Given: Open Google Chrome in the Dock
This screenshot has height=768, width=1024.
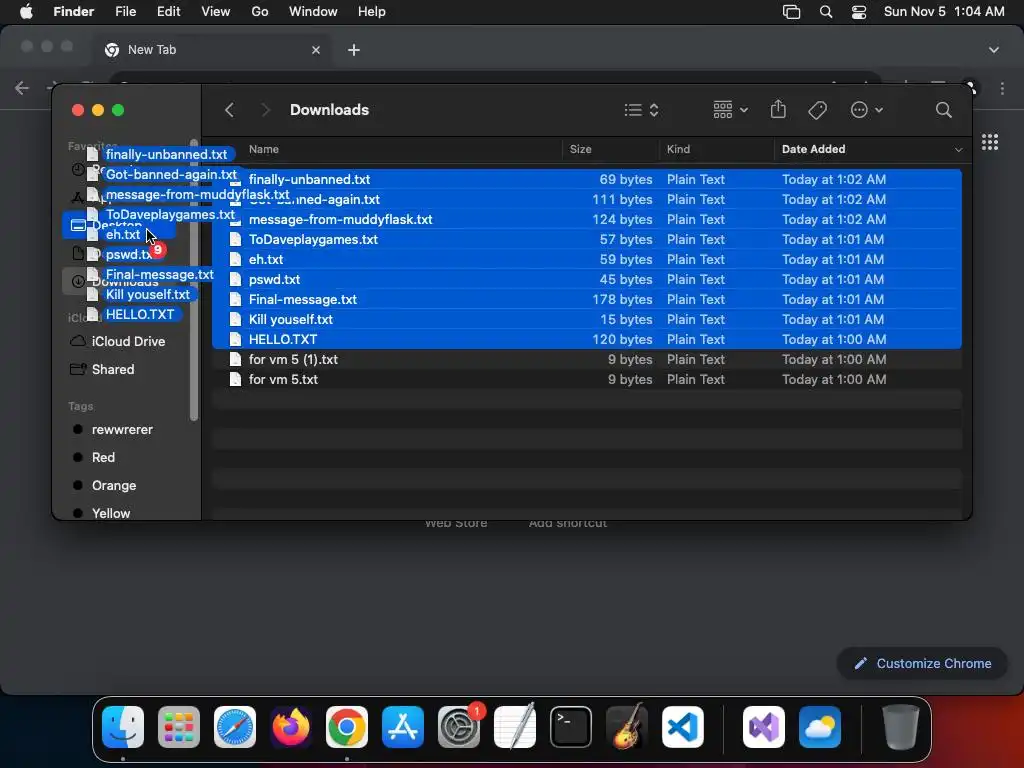Looking at the screenshot, I should coord(347,727).
